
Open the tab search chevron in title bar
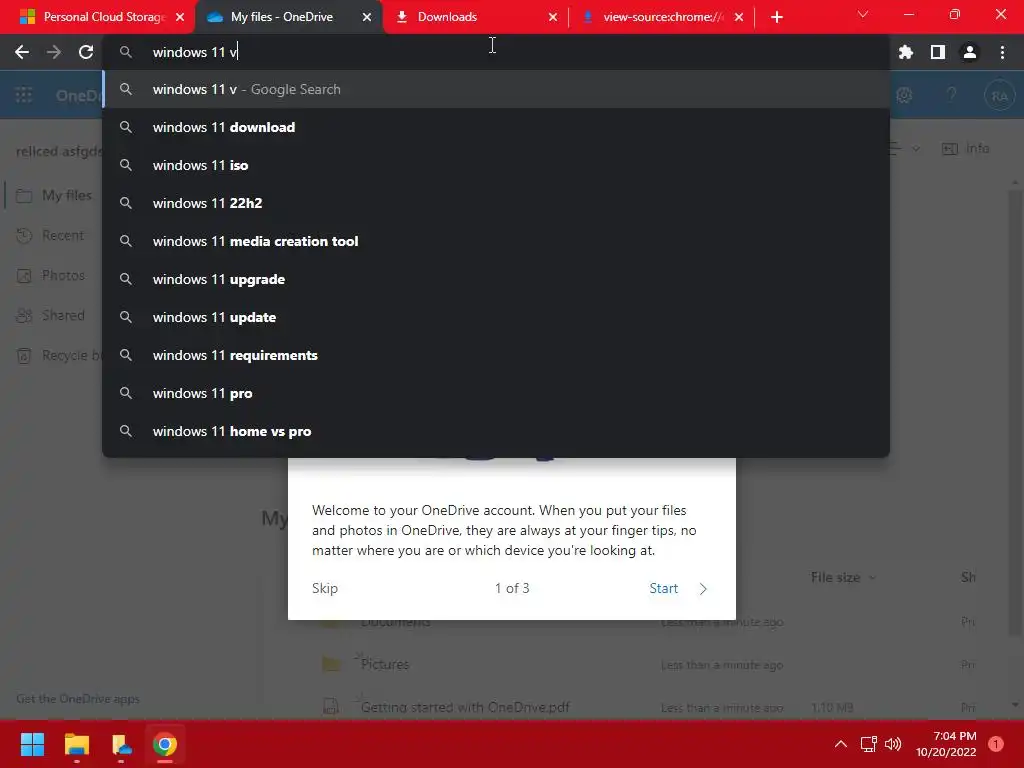tap(863, 14)
